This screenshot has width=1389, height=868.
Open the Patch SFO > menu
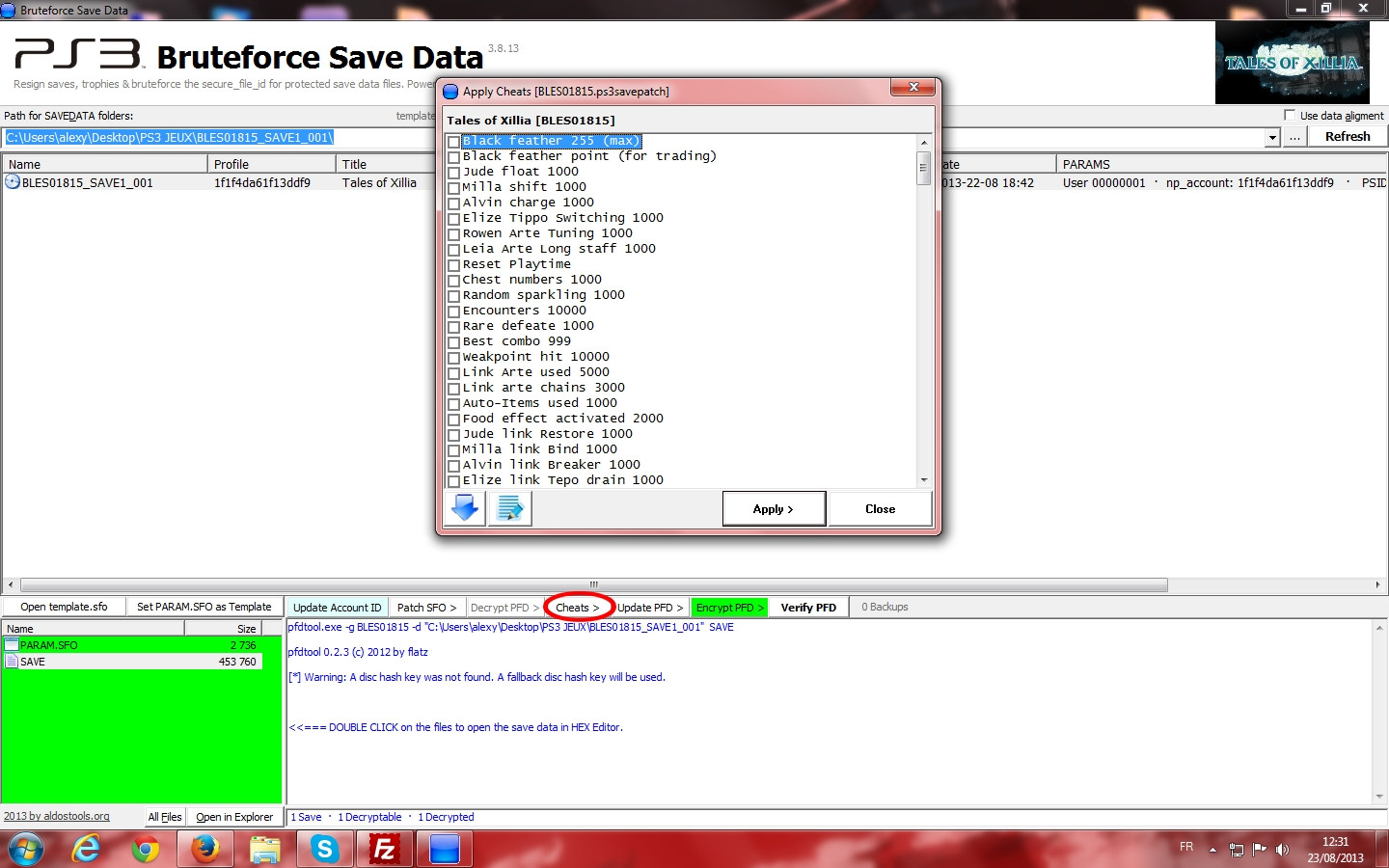coord(427,608)
